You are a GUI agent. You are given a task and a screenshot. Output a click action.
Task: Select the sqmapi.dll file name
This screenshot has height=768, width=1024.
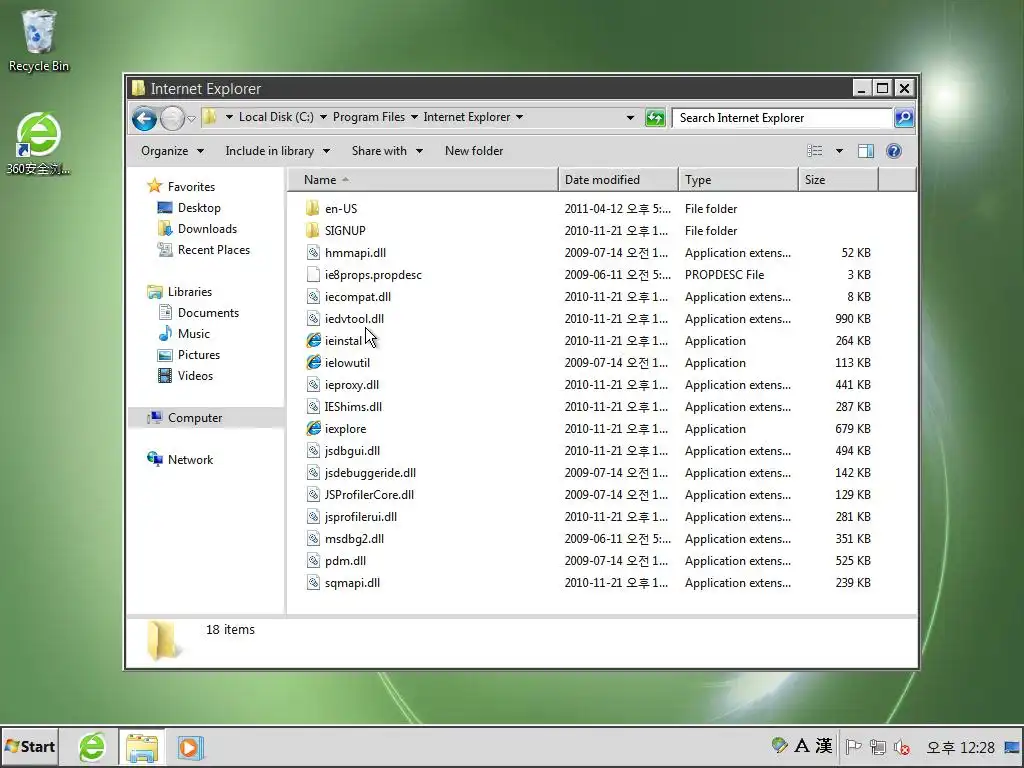[353, 583]
